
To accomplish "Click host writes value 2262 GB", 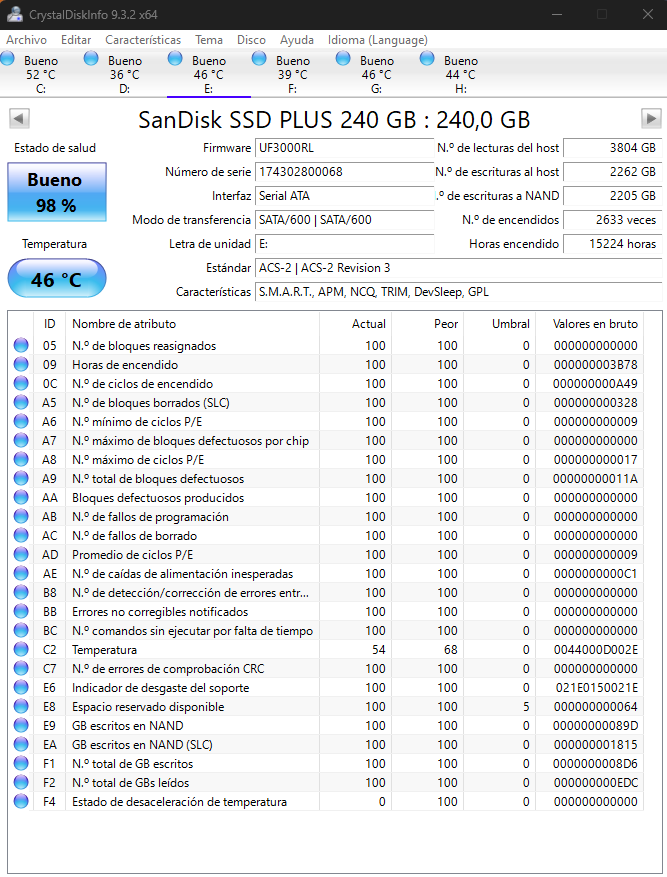I will click(612, 172).
